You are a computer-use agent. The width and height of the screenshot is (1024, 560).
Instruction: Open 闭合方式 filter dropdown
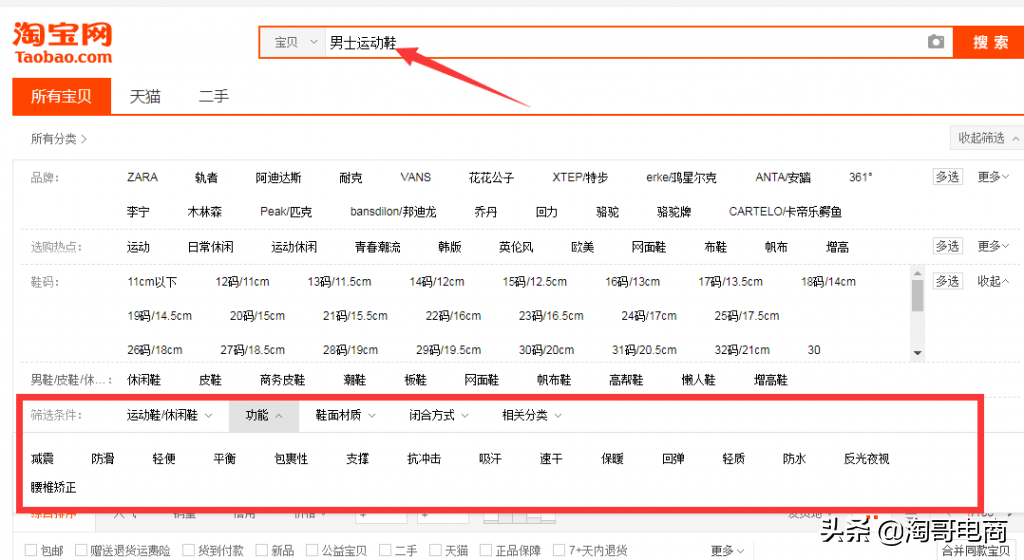[x=438, y=415]
